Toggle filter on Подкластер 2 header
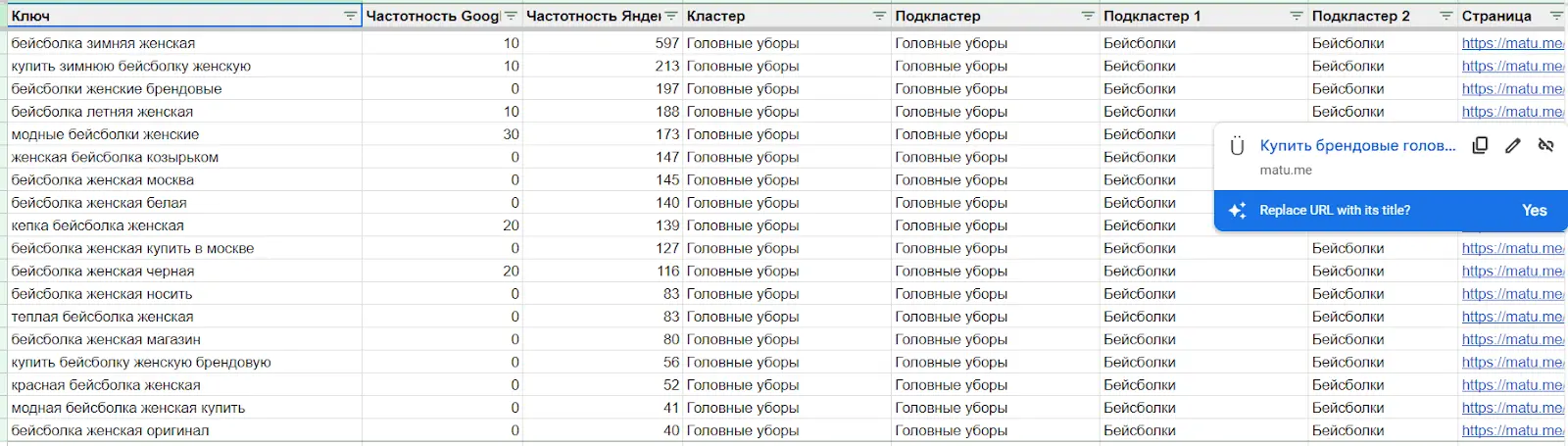This screenshot has height=446, width=1568. [1445, 16]
